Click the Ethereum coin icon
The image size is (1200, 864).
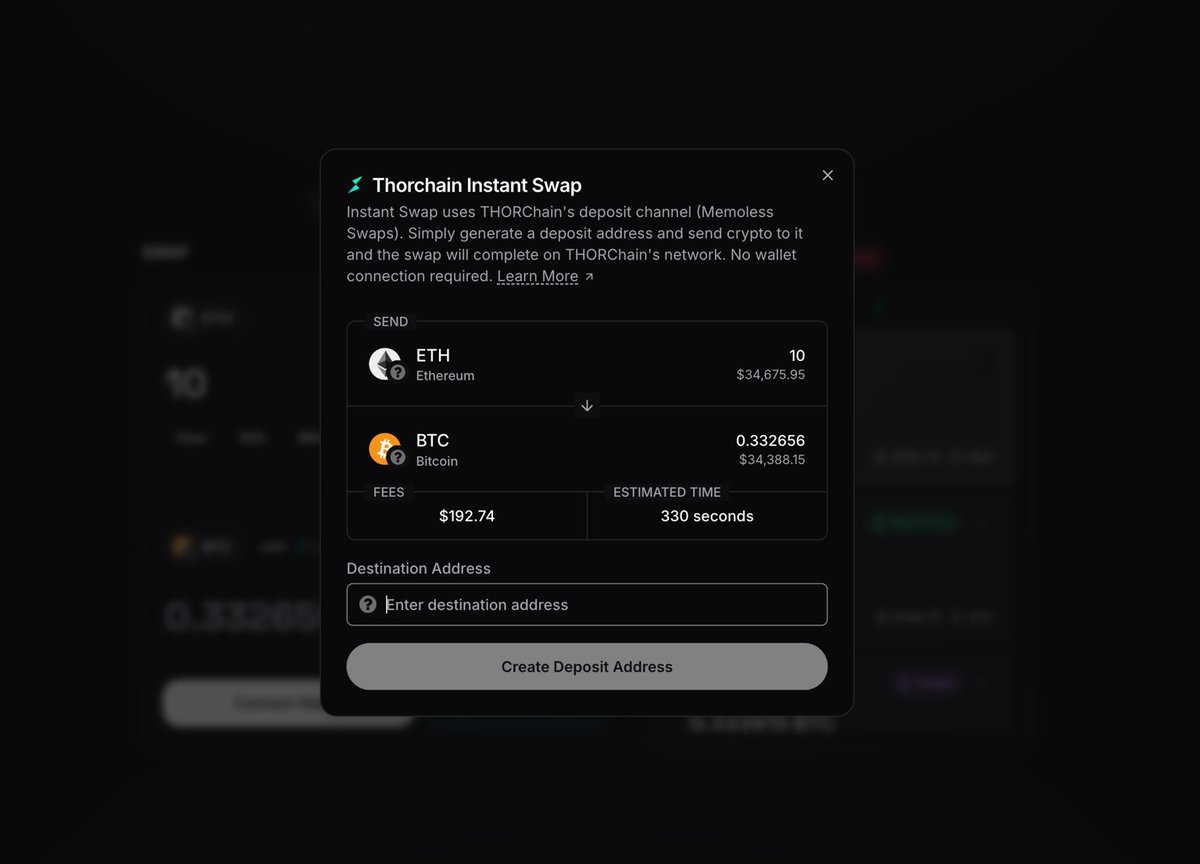coord(385,363)
